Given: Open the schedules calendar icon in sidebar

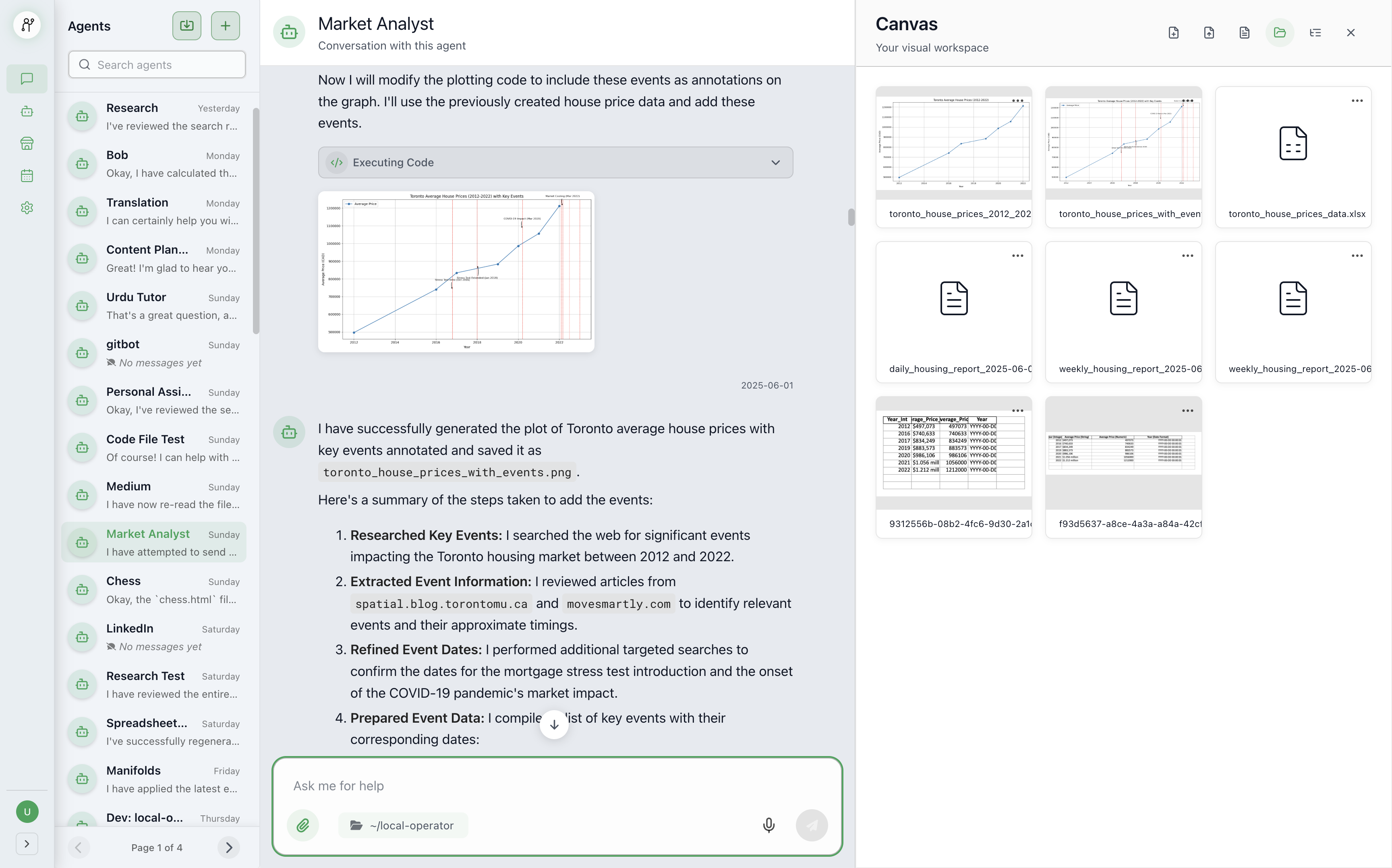Looking at the screenshot, I should point(27,176).
